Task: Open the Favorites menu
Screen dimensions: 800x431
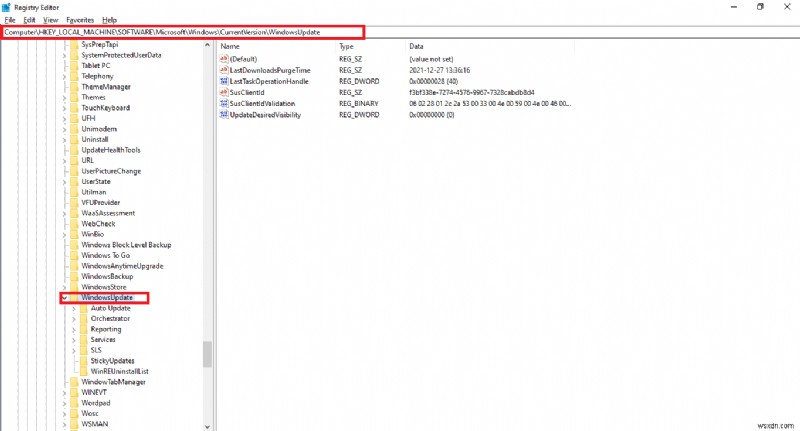Action: [x=80, y=20]
